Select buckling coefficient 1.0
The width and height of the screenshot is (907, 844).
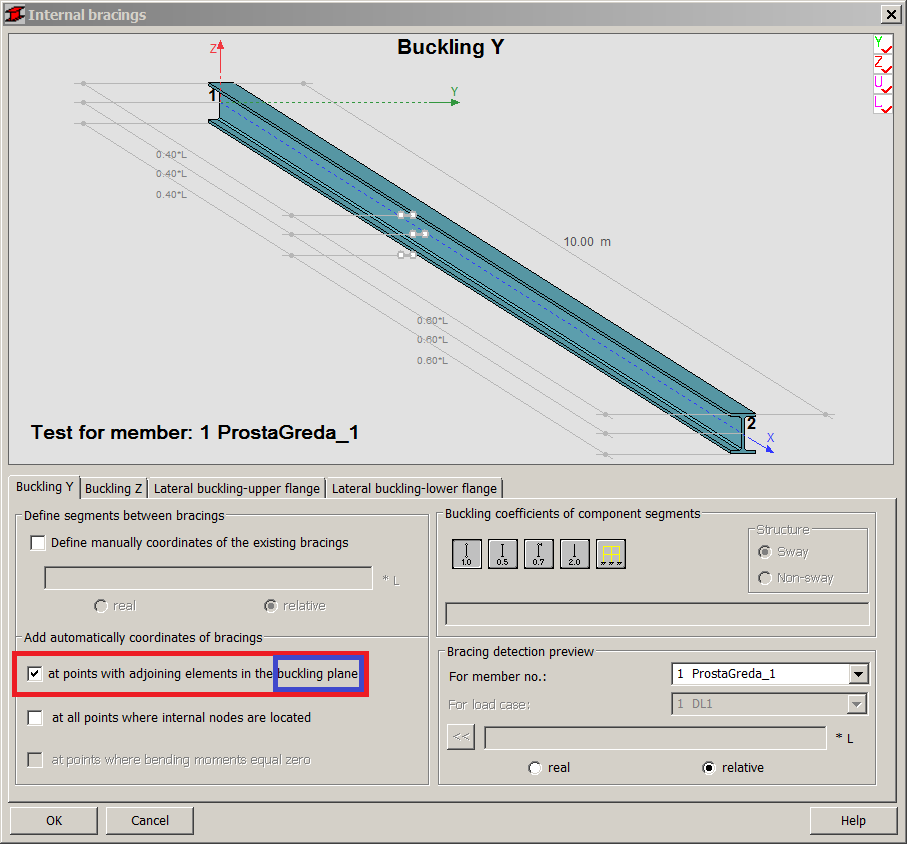pyautogui.click(x=466, y=554)
